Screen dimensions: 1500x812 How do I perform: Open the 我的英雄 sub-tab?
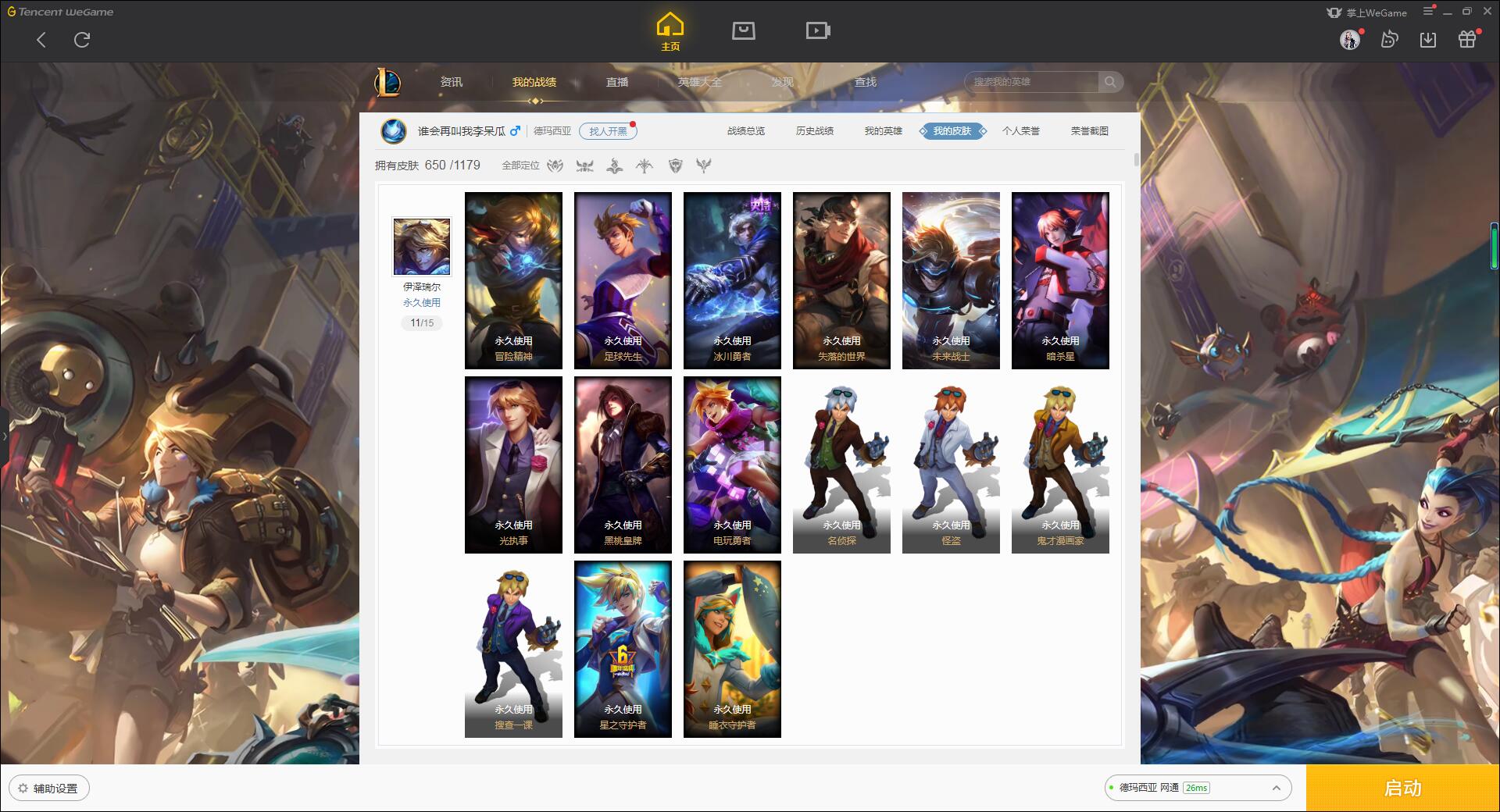coord(884,131)
